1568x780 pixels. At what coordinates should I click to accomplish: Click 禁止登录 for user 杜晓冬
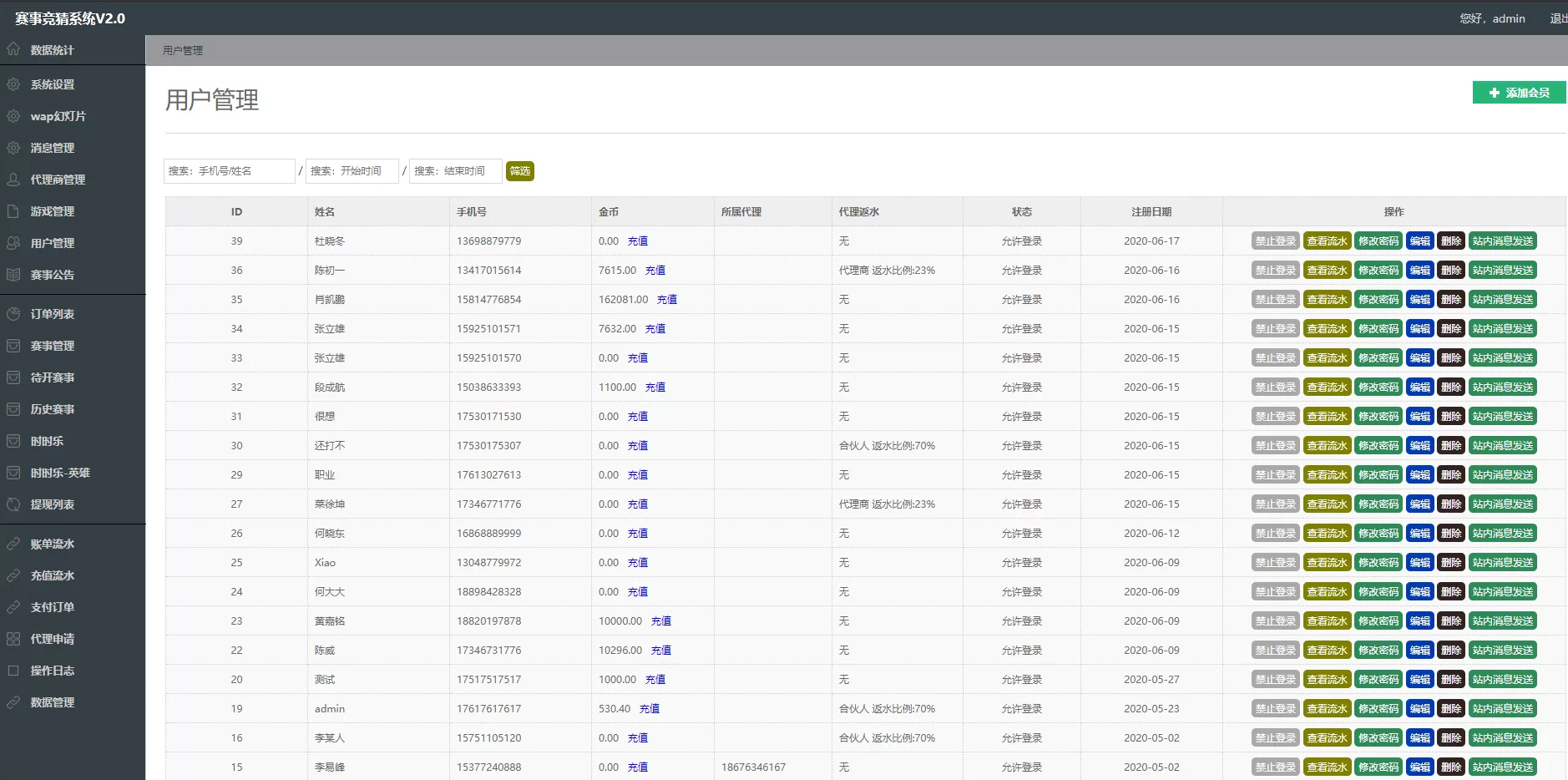pyautogui.click(x=1275, y=241)
